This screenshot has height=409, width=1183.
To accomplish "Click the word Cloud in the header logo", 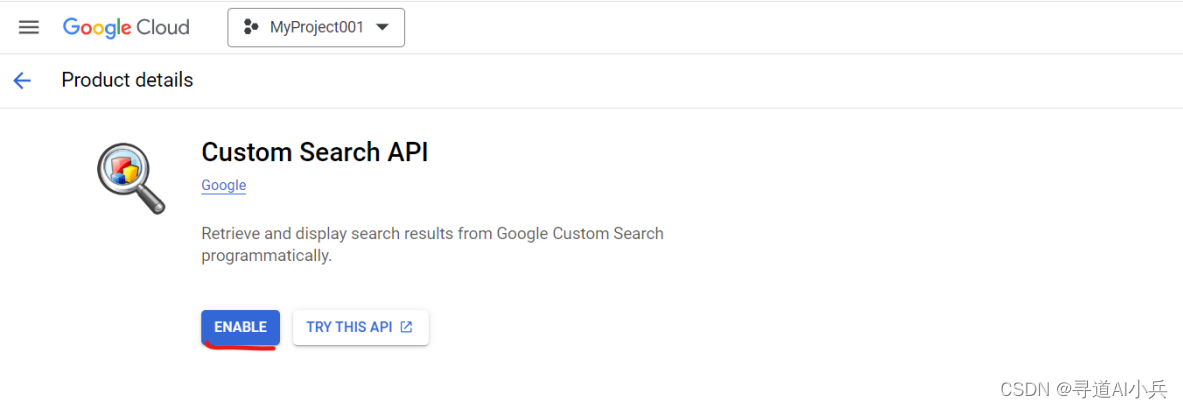I will (163, 27).
